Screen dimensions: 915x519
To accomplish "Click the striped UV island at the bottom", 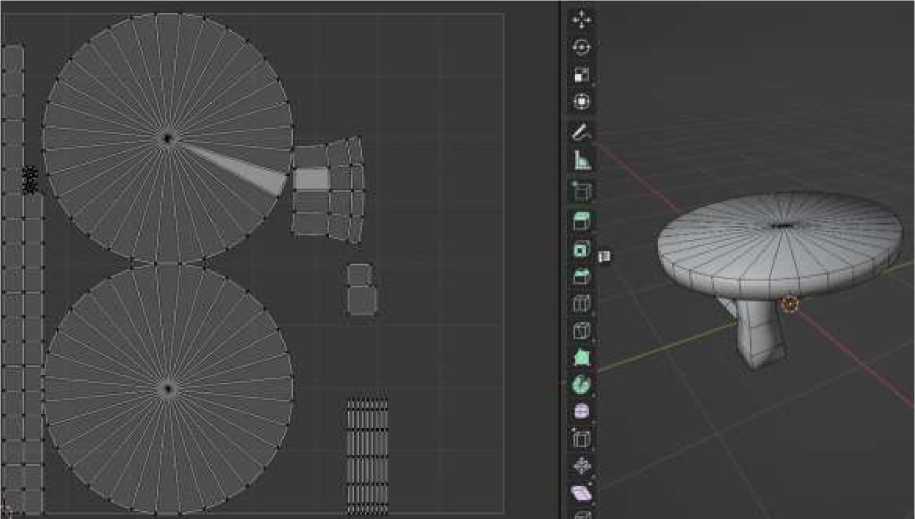I will coord(367,456).
